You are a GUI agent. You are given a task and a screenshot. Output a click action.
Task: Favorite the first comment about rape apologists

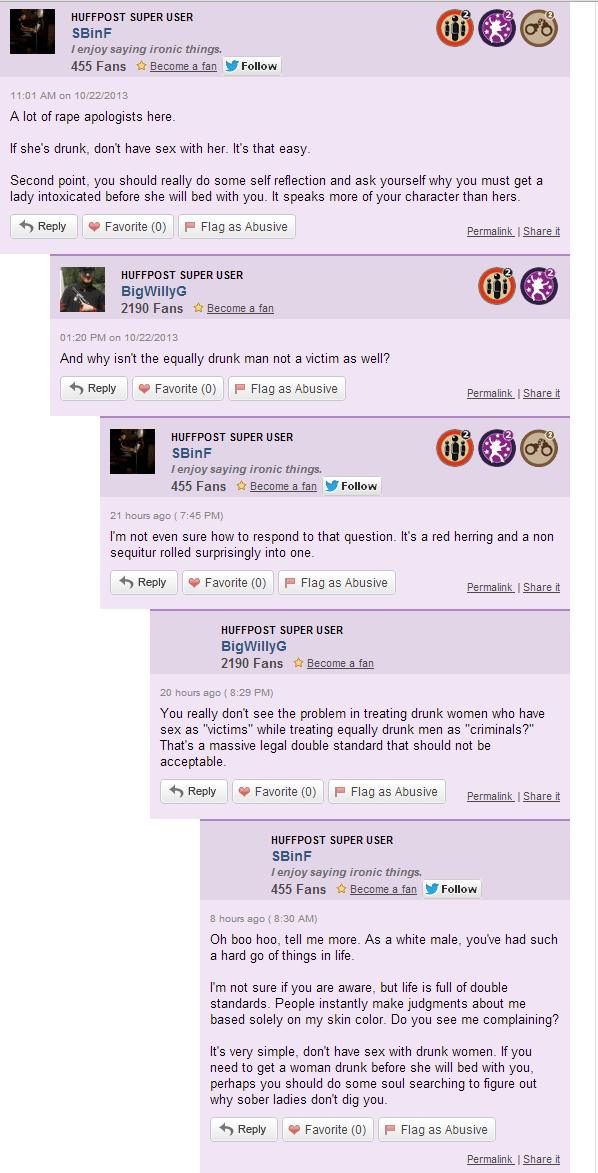(128, 227)
